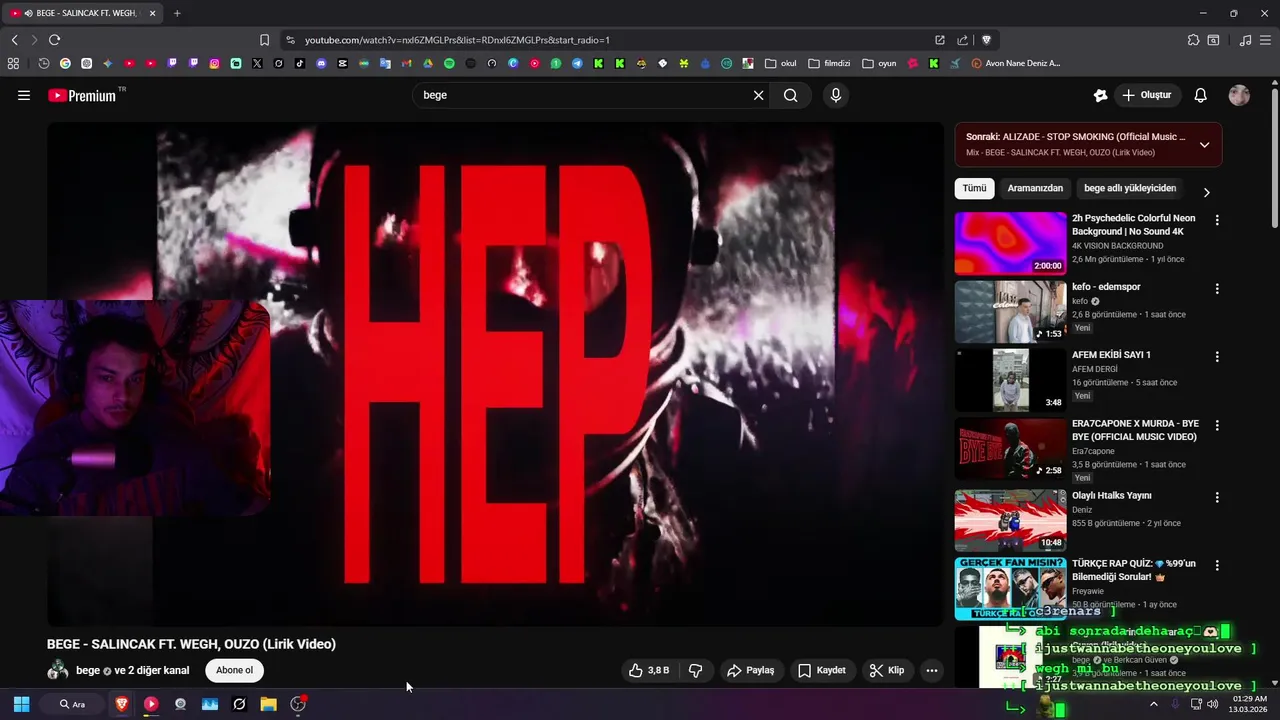Show hidden system tray icons chevron

[1153, 704]
